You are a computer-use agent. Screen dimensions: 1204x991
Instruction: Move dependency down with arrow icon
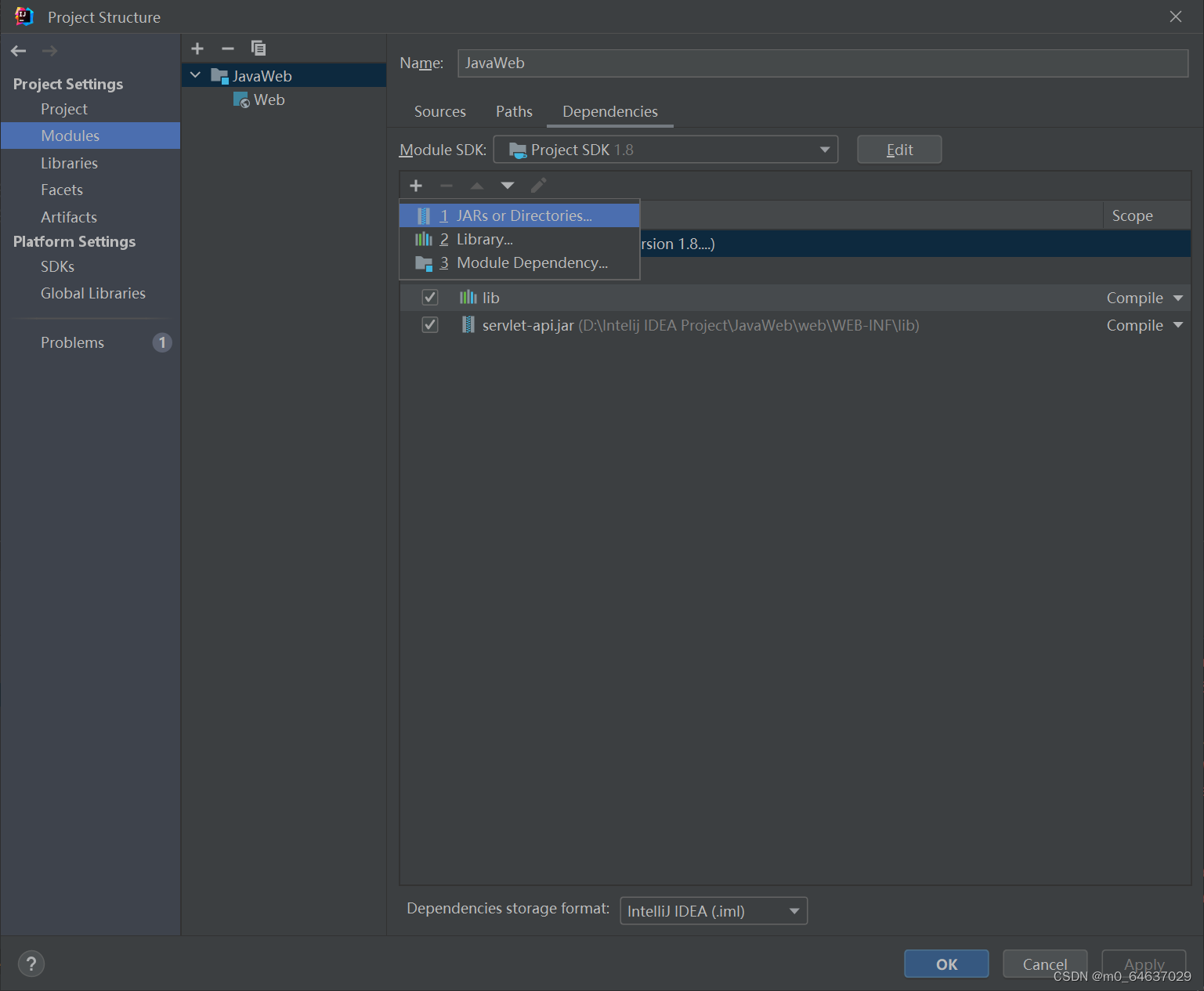[508, 186]
